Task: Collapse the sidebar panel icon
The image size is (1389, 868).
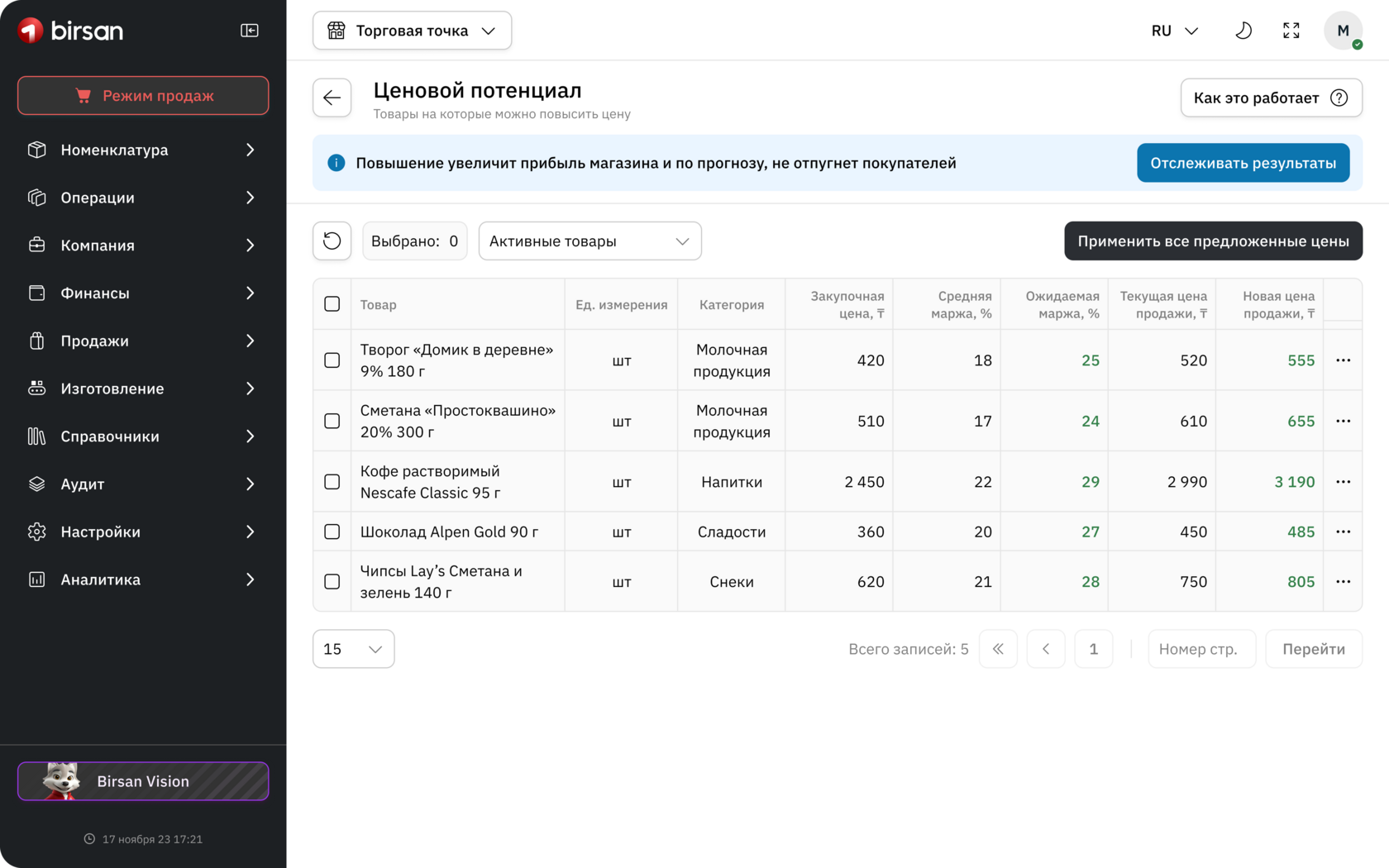Action: coord(249,31)
